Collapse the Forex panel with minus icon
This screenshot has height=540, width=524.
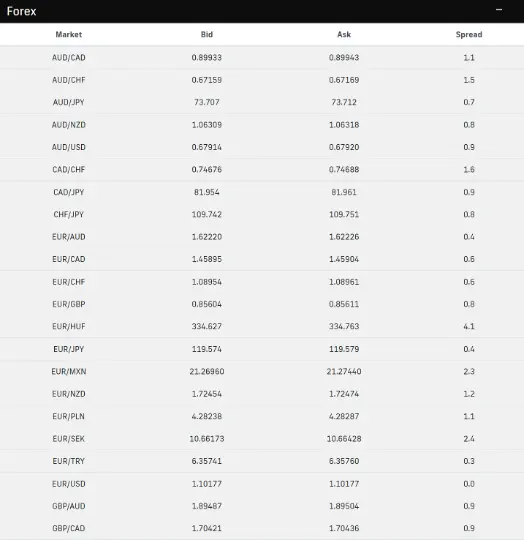point(499,10)
